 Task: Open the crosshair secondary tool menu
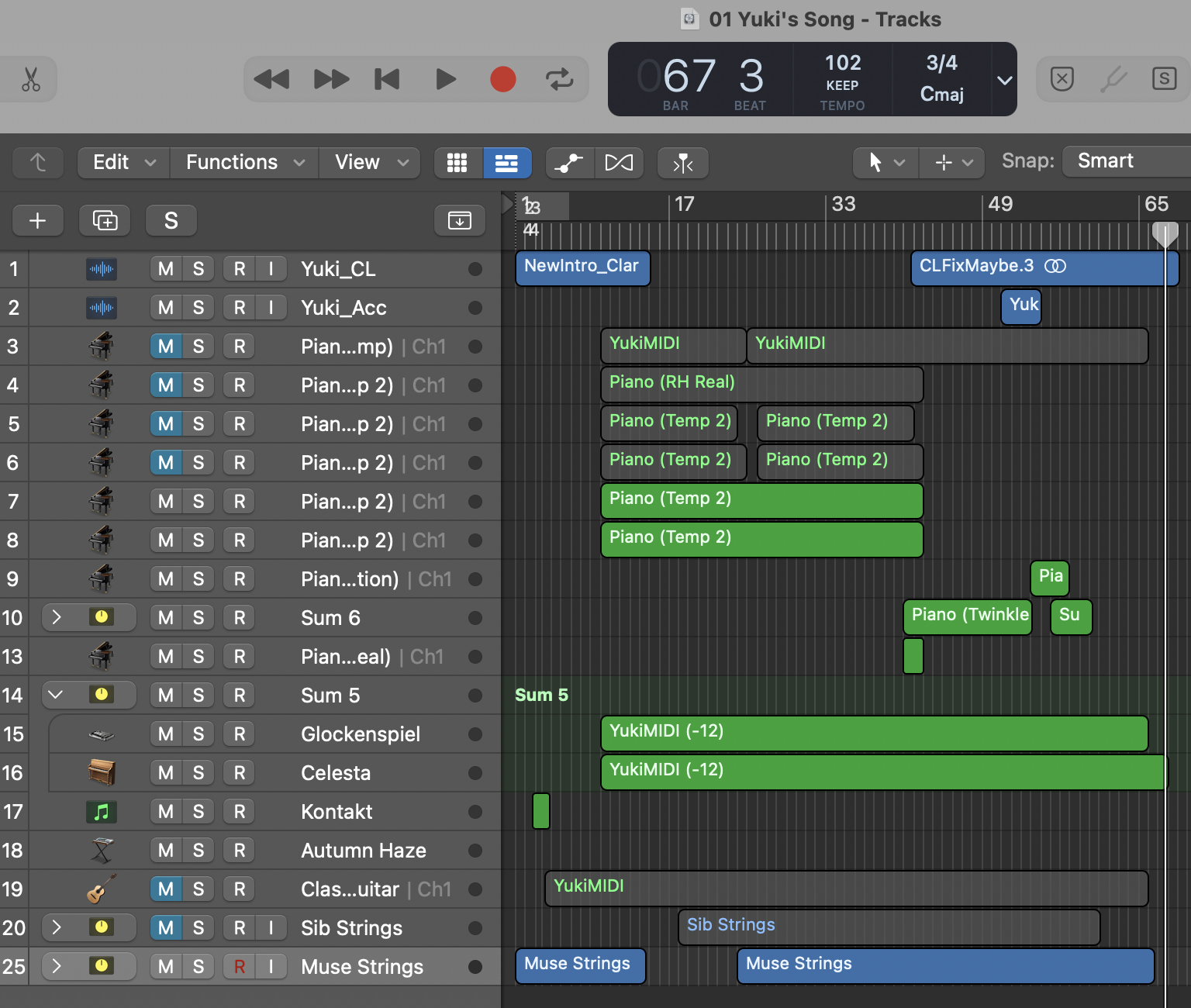point(952,162)
